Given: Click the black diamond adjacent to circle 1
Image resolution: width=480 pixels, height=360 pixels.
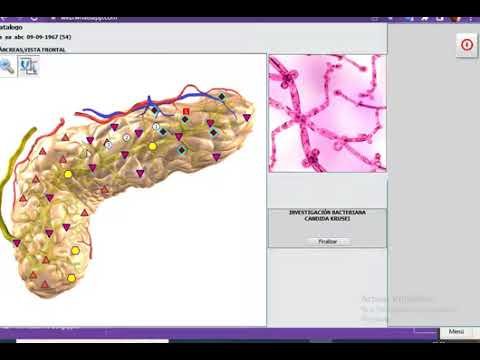Looking at the screenshot, I should click(x=163, y=132).
